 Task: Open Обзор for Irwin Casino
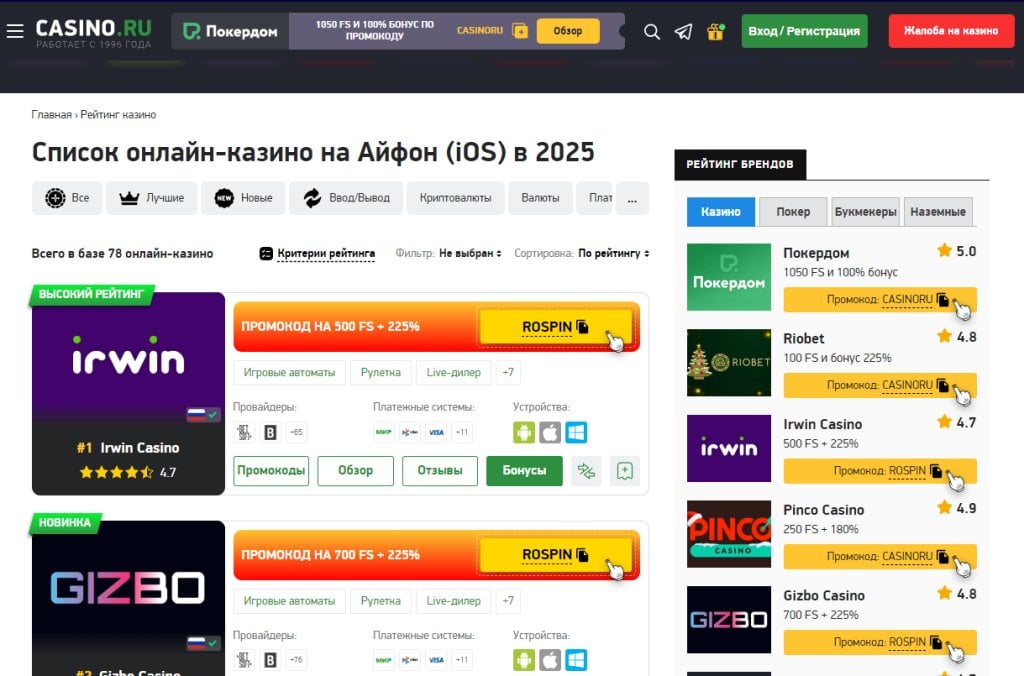355,471
